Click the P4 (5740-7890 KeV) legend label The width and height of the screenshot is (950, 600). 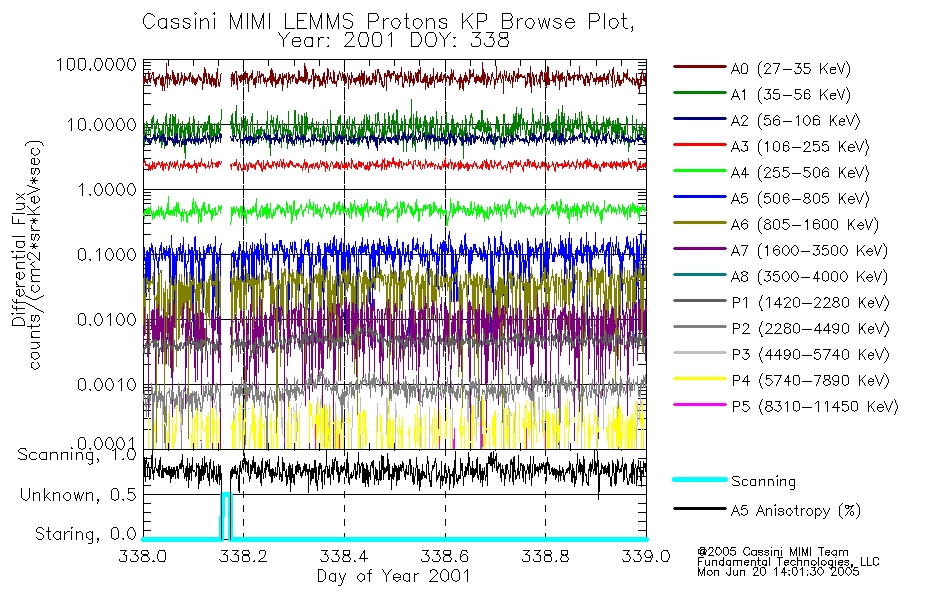click(810, 381)
